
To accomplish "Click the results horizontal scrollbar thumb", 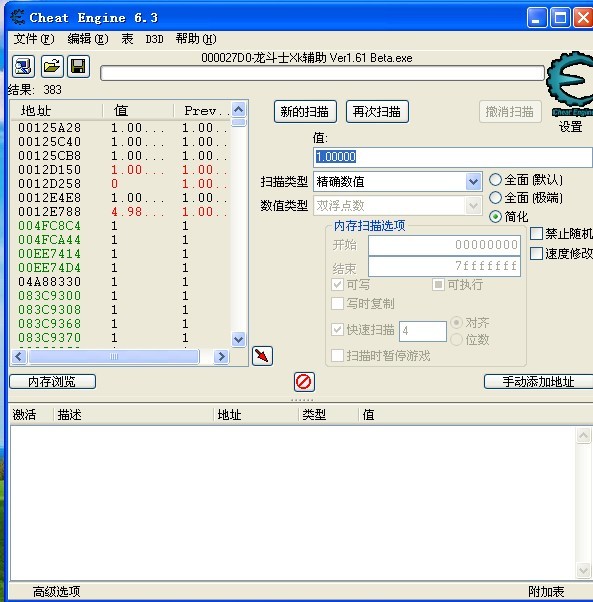I will (x=114, y=357).
